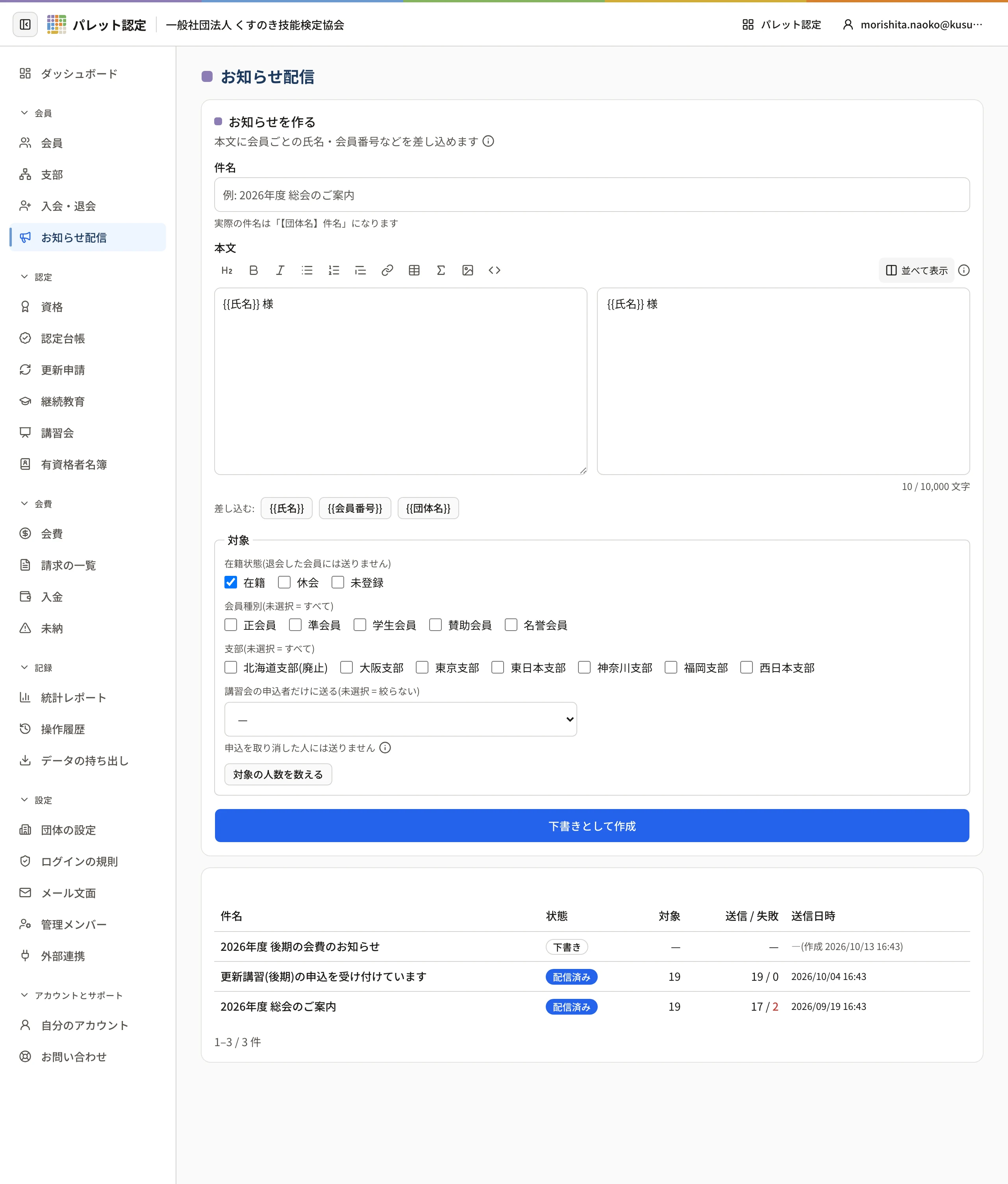Viewport: 1008px width, 1184px height.
Task: Click the H2 heading toolbar icon
Action: (227, 270)
